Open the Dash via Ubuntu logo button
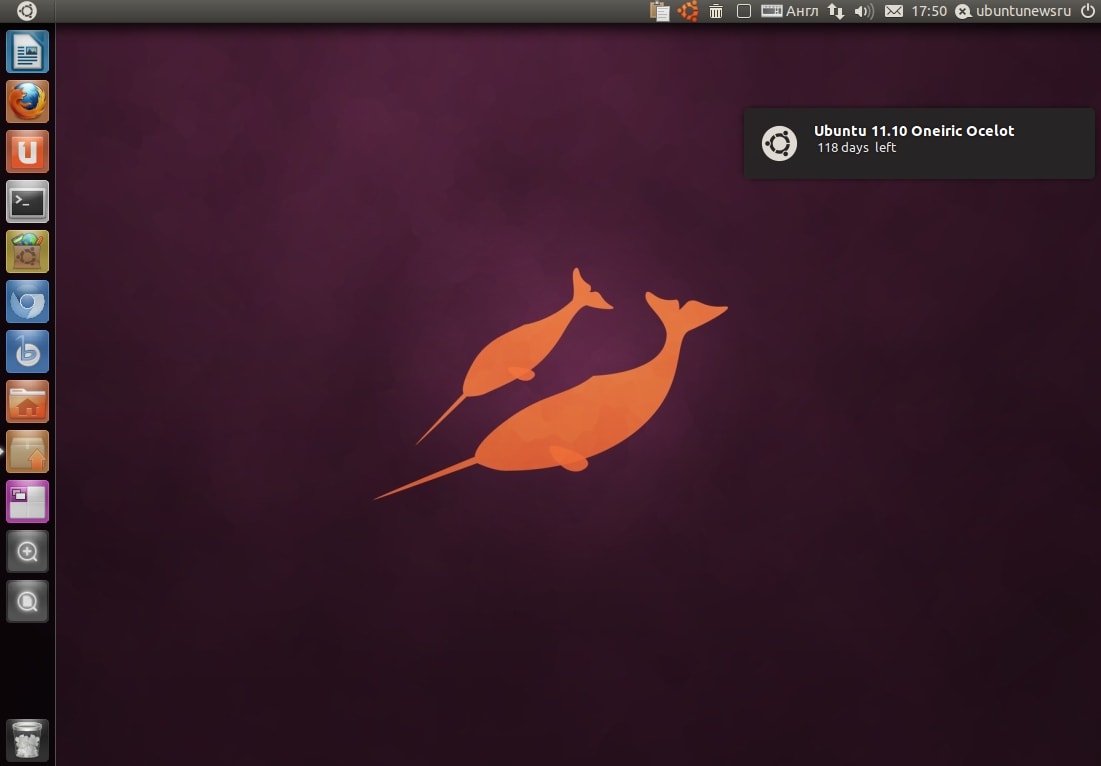The width and height of the screenshot is (1101, 766). [x=27, y=11]
